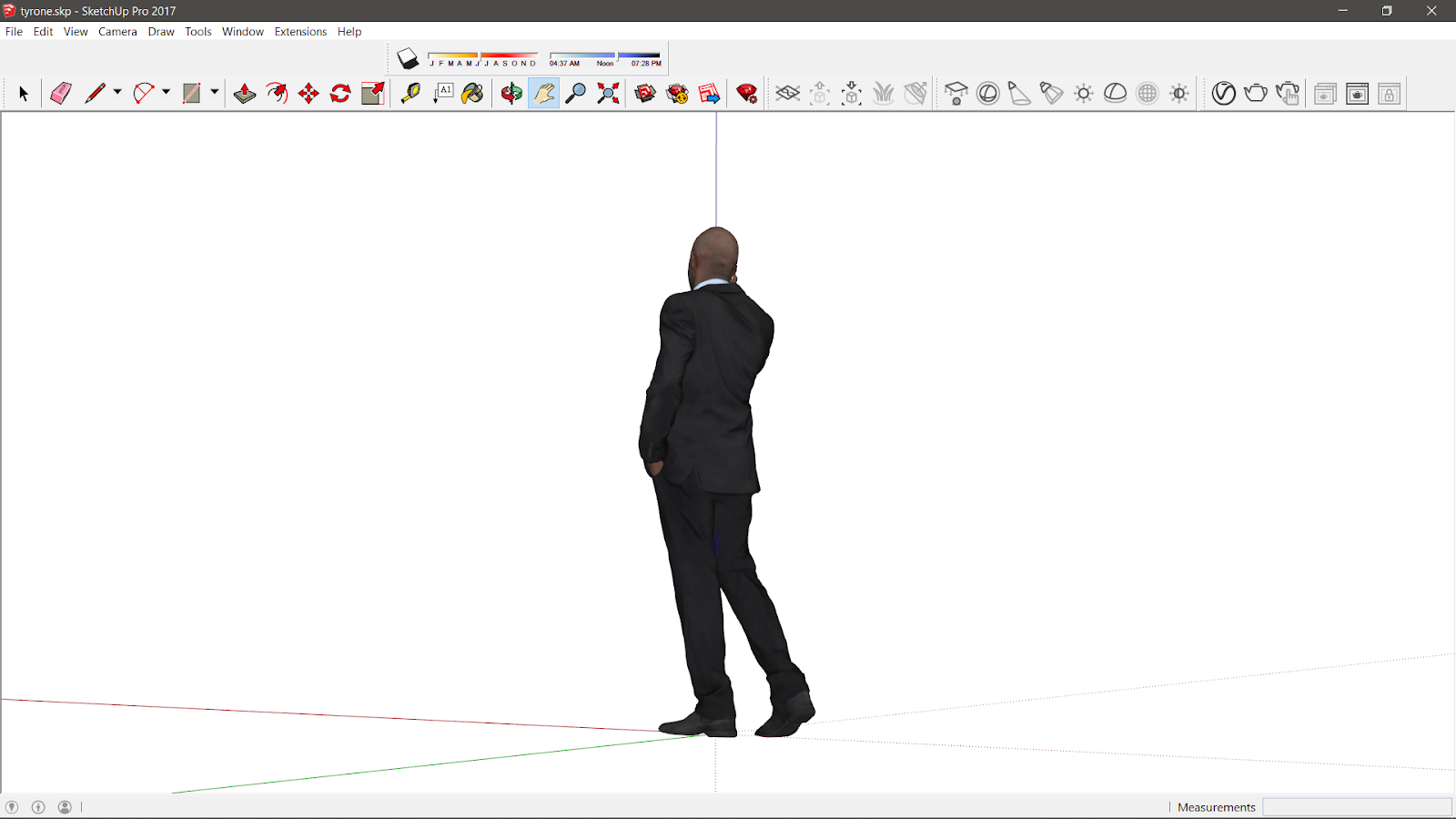Open the Arc tool dropdown arrow
Image resolution: width=1456 pixels, height=819 pixels.
pyautogui.click(x=165, y=92)
